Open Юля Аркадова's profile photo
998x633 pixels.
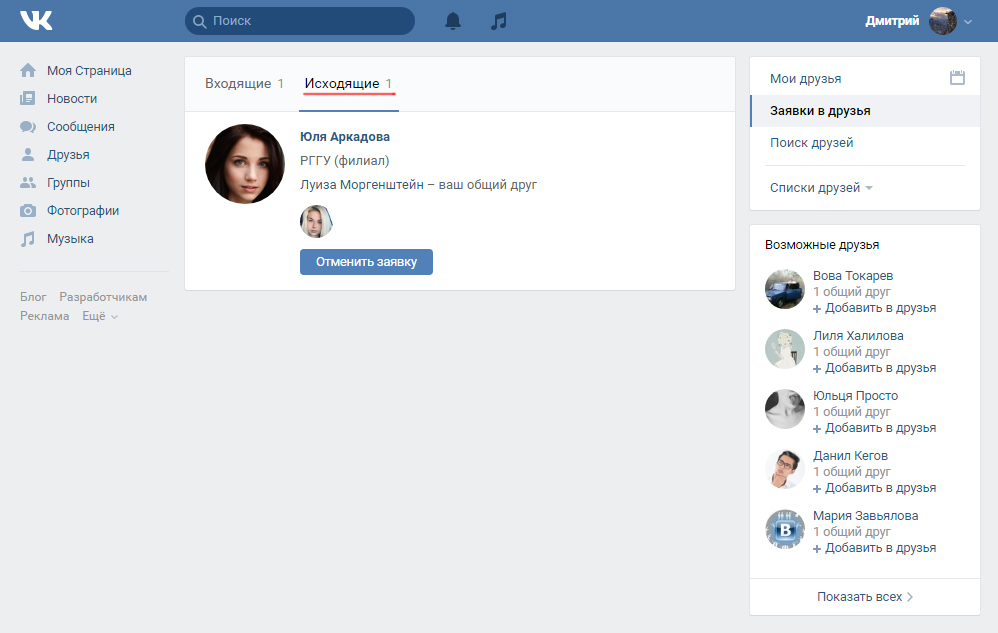click(x=245, y=164)
